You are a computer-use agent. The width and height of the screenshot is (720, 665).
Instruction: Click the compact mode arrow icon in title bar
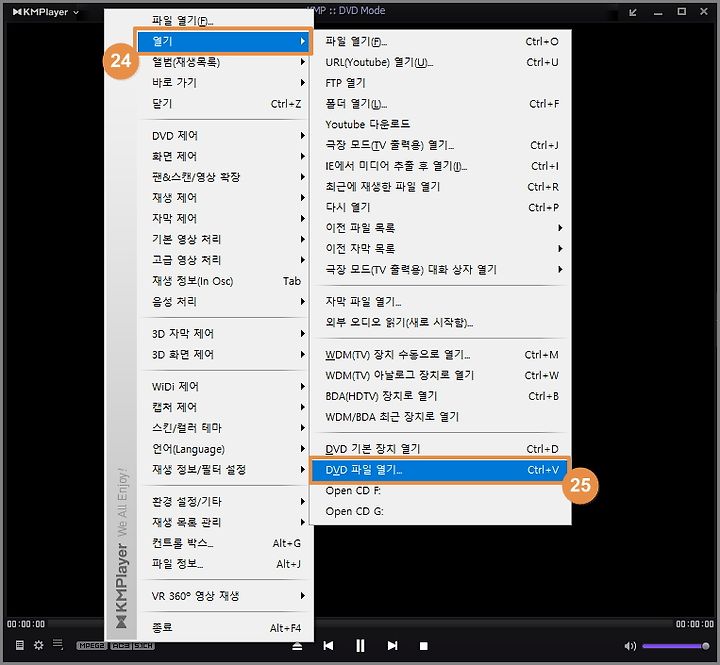click(x=633, y=12)
